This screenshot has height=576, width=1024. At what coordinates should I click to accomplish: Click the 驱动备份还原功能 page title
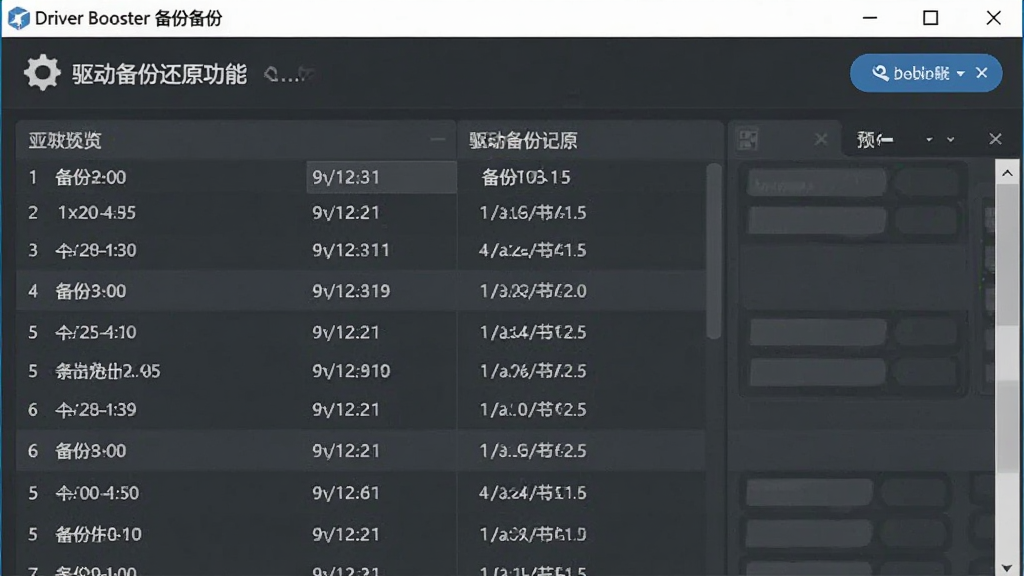[x=159, y=74]
